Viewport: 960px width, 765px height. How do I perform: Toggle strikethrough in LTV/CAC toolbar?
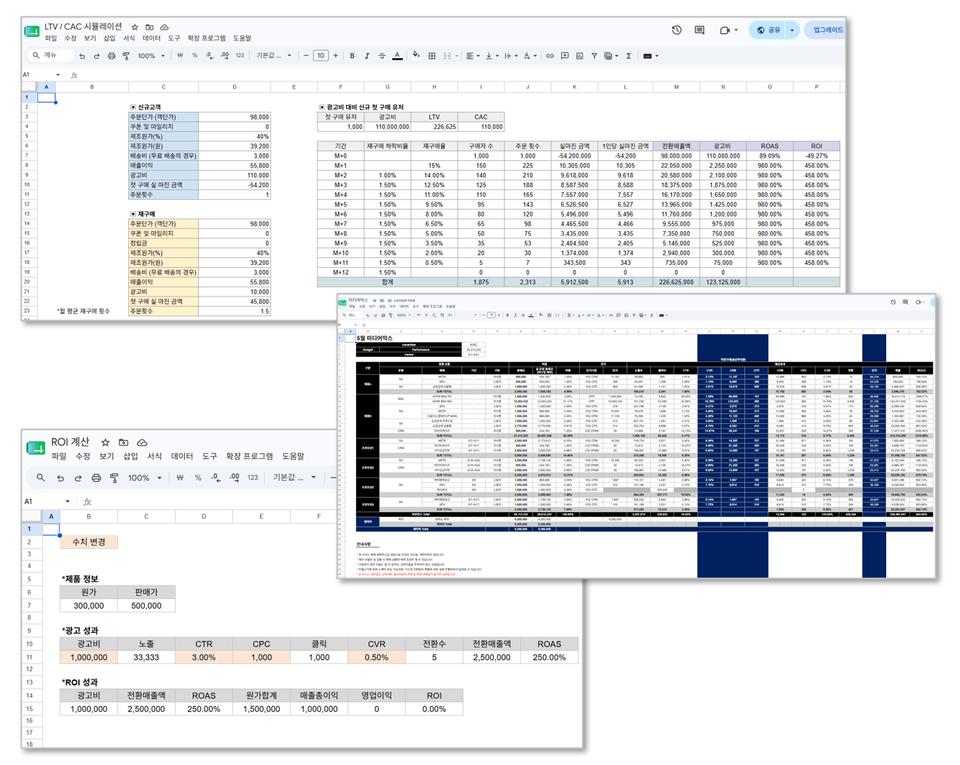pos(381,56)
